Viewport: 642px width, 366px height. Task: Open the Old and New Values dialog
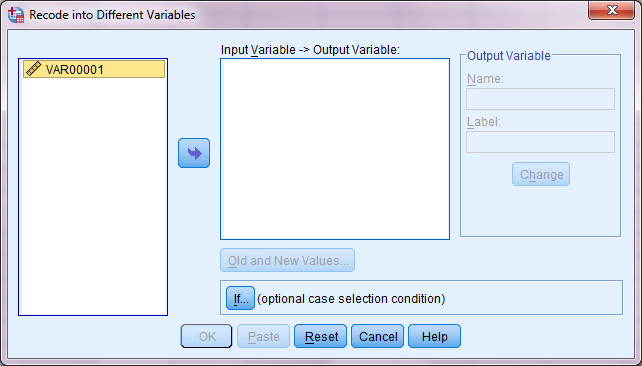tap(287, 260)
